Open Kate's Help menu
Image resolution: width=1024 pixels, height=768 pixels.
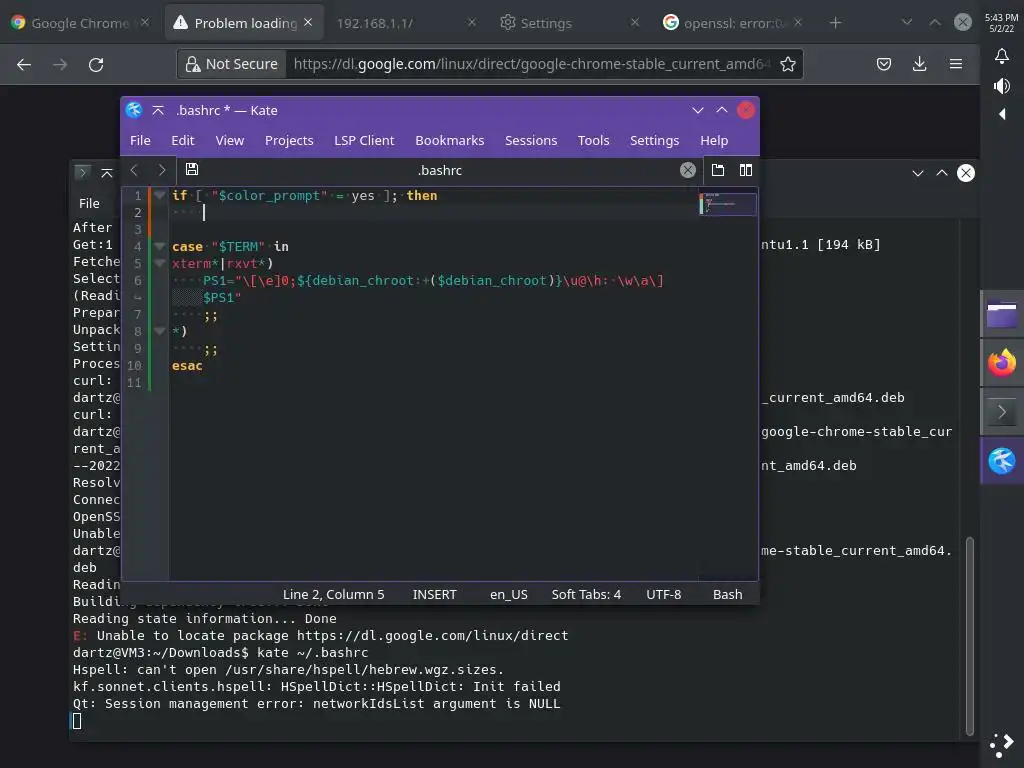coord(713,140)
